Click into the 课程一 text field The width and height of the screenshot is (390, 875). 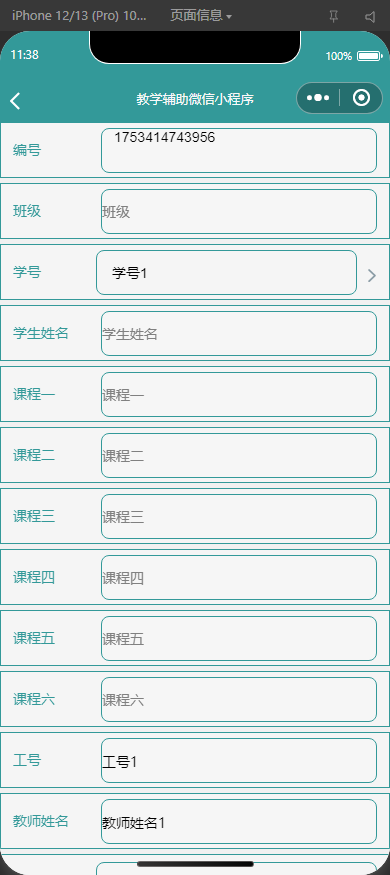click(239, 395)
